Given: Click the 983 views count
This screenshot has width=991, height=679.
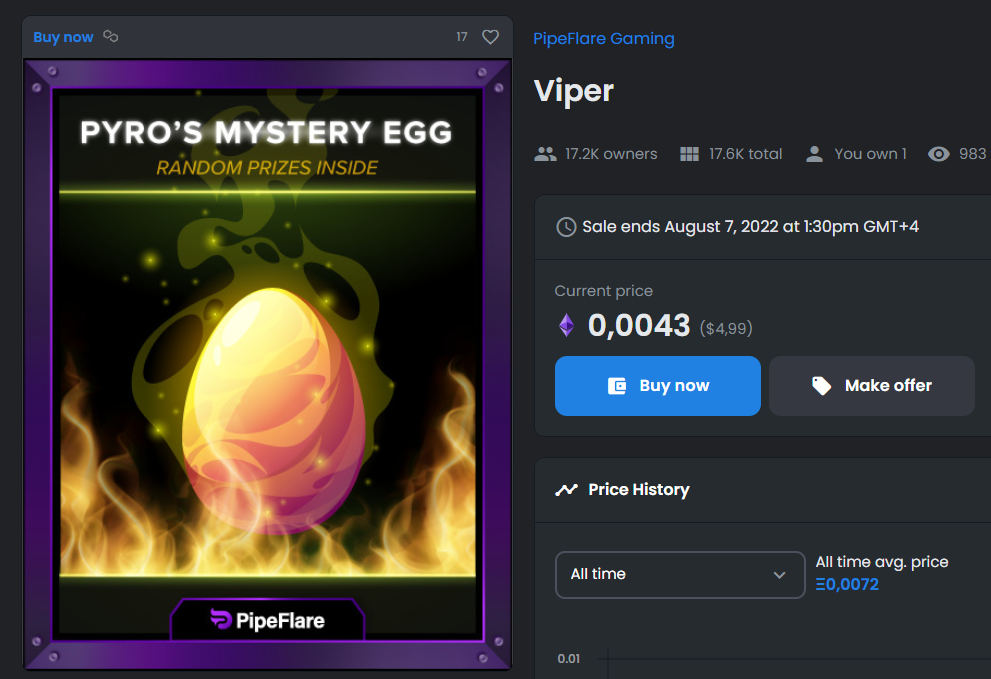Looking at the screenshot, I should (x=972, y=154).
